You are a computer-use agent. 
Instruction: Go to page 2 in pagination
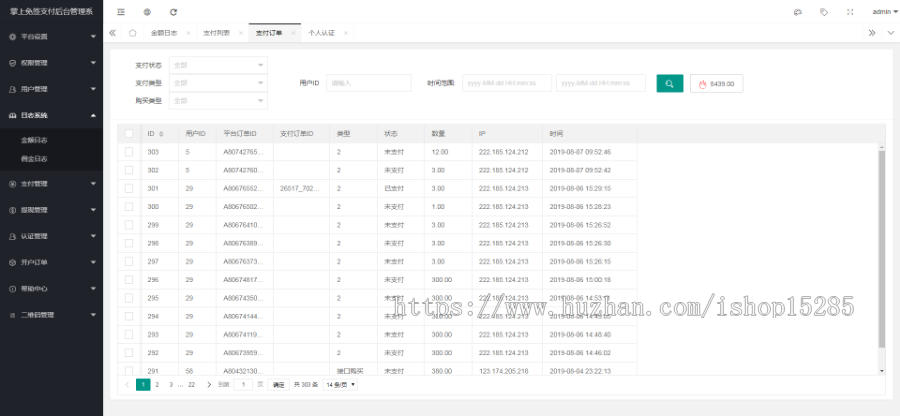point(157,384)
